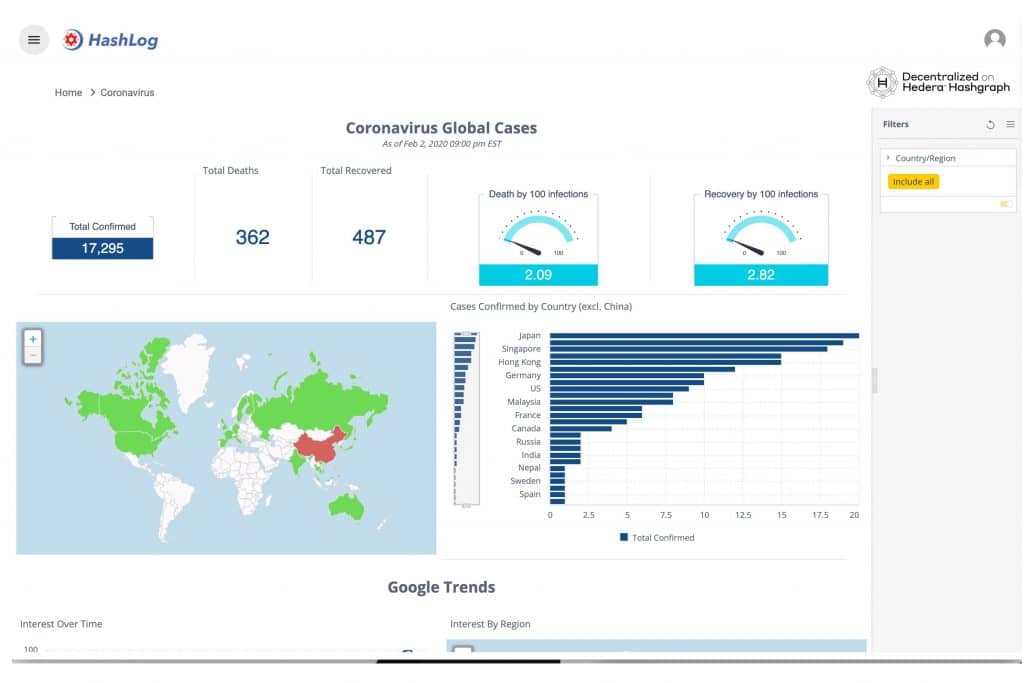
Task: Open the user profile avatar
Action: pyautogui.click(x=994, y=39)
